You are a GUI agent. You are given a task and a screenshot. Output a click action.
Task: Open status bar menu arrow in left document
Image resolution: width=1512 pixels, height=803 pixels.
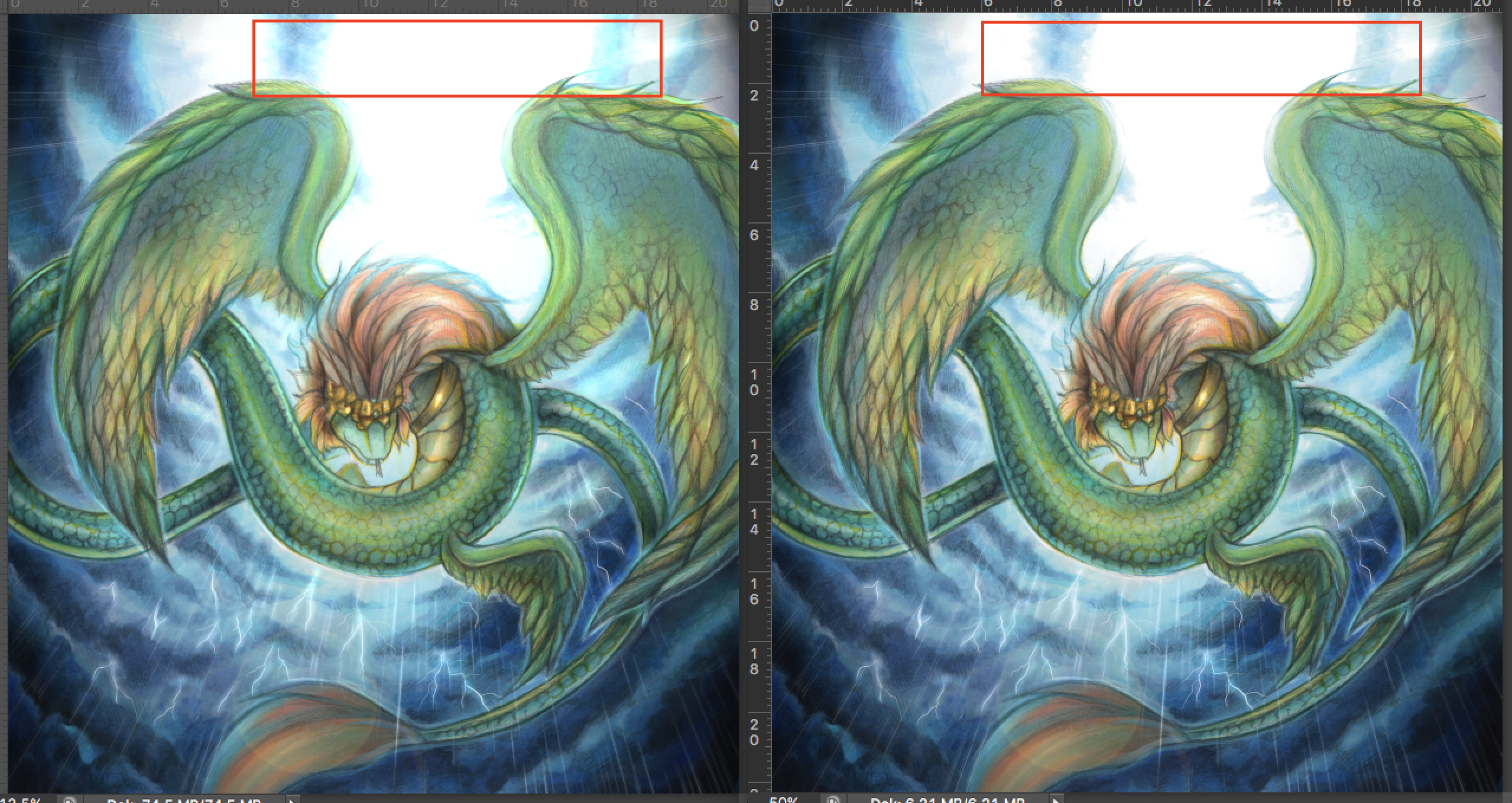(x=292, y=800)
